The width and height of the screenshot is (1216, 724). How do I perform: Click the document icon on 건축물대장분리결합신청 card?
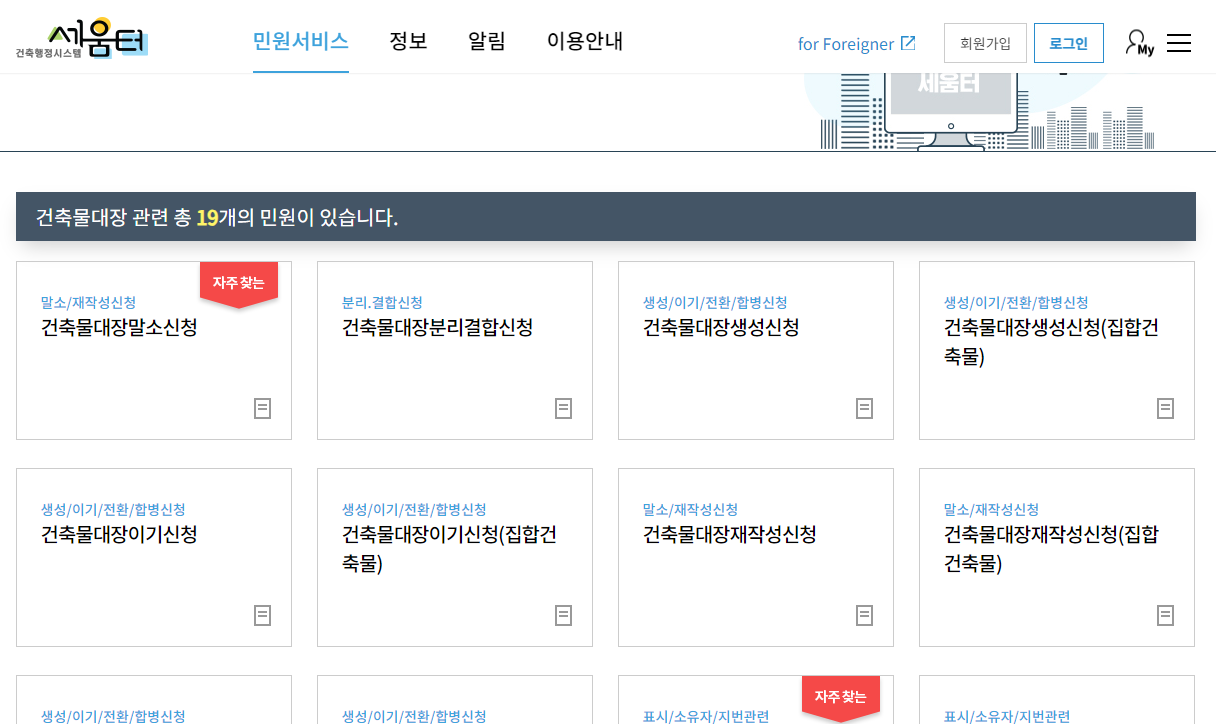click(x=563, y=408)
